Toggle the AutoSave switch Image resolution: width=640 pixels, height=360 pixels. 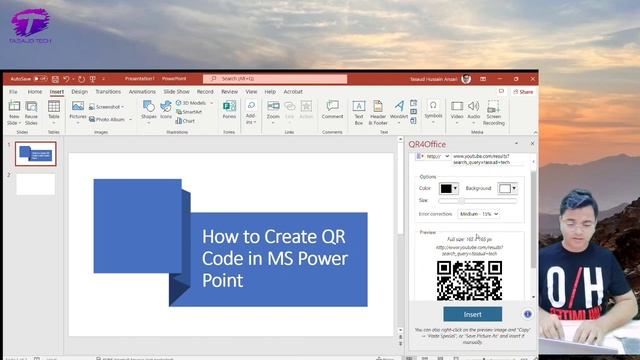click(40, 79)
